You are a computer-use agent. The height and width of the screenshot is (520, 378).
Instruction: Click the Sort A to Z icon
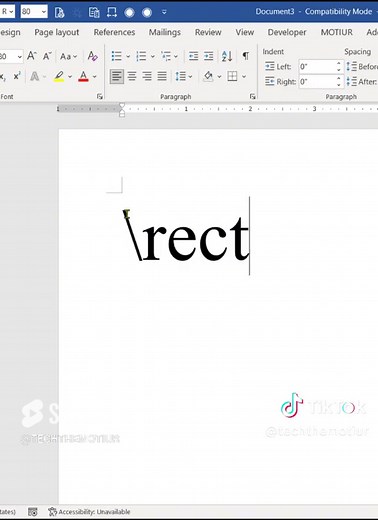(227, 56)
